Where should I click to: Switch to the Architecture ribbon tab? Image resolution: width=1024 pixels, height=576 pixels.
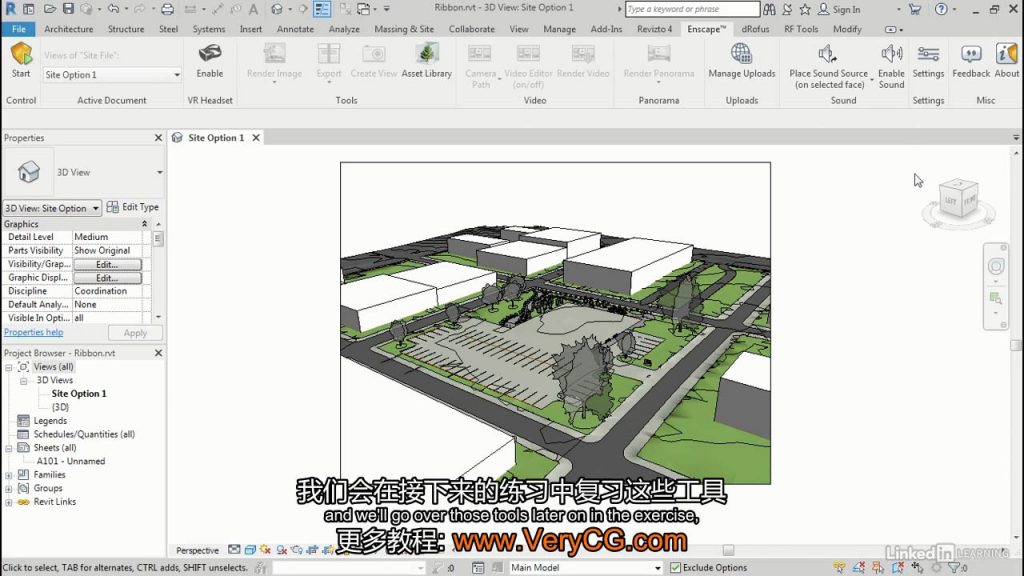(x=69, y=29)
